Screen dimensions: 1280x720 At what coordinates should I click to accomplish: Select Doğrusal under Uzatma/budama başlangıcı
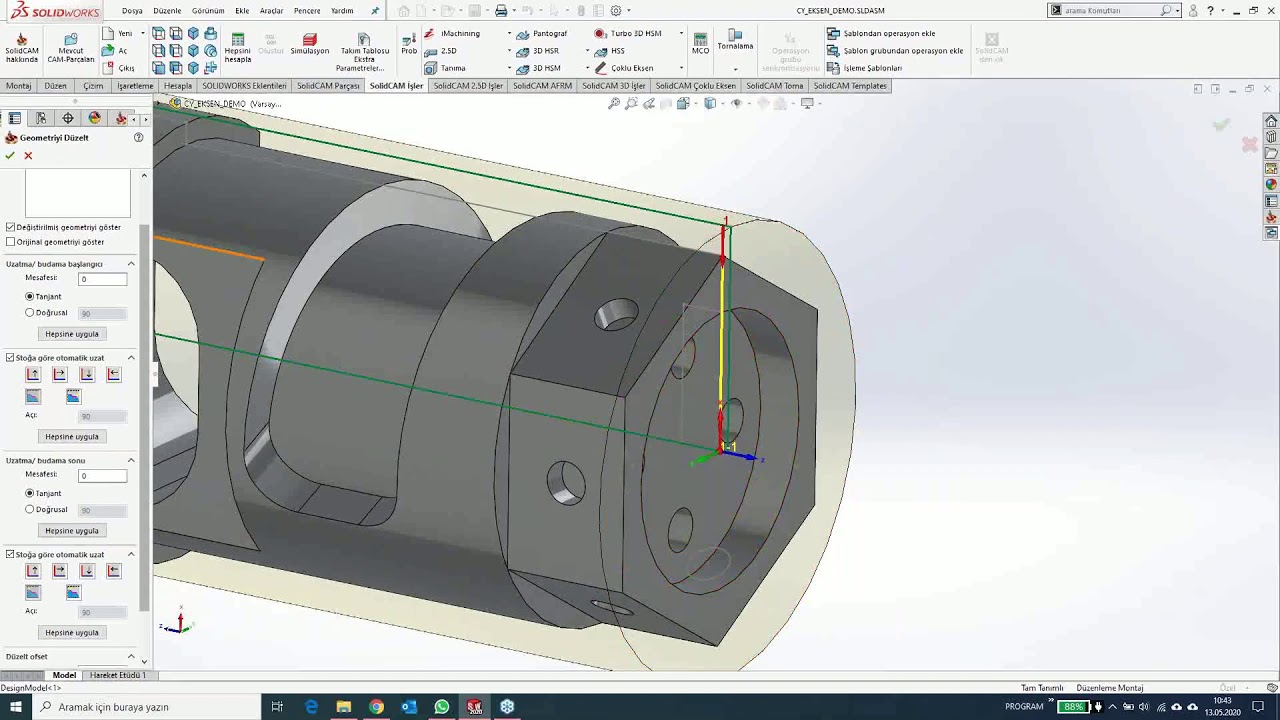click(30, 312)
